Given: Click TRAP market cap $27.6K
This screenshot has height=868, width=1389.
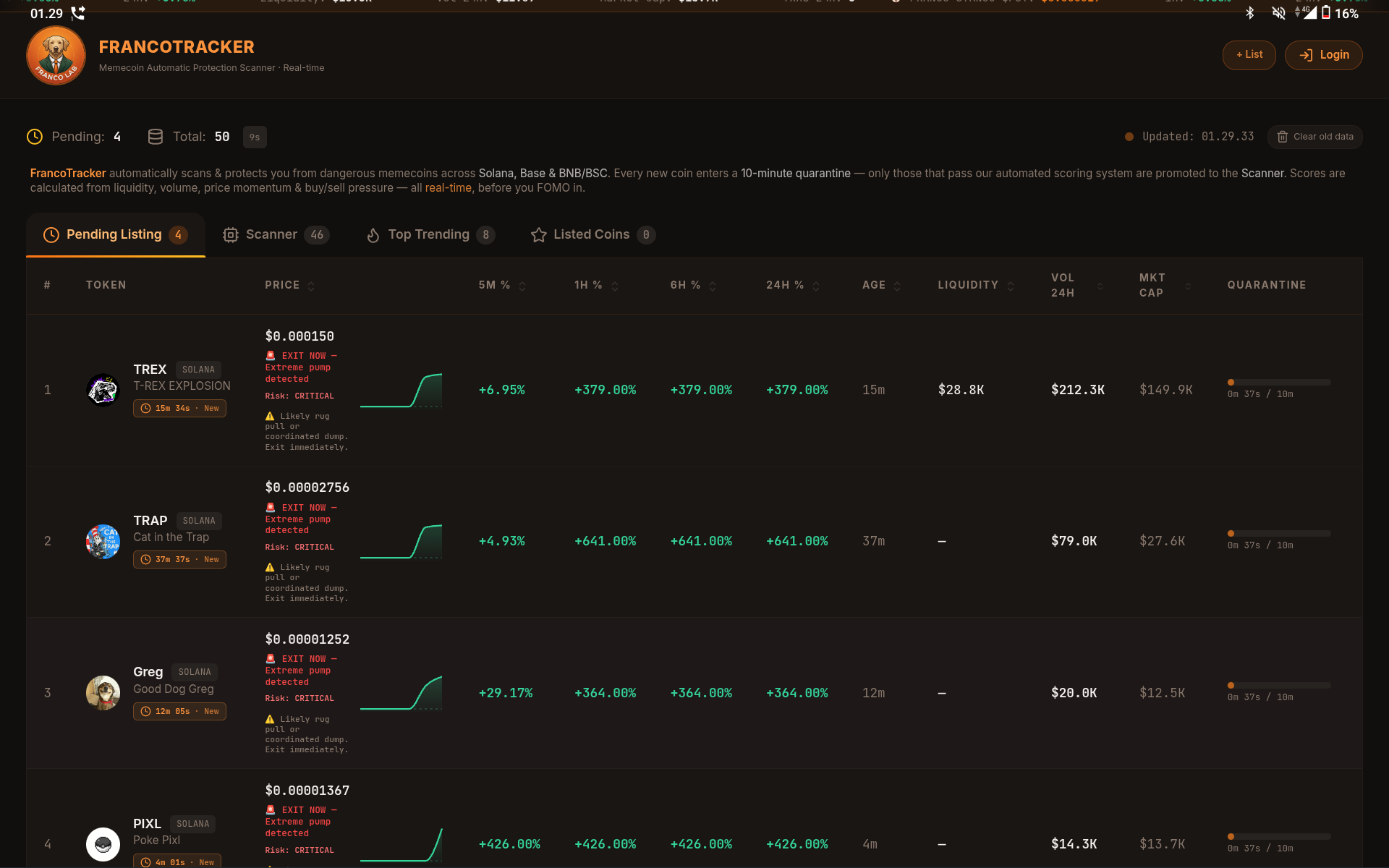Looking at the screenshot, I should pos(1163,541).
